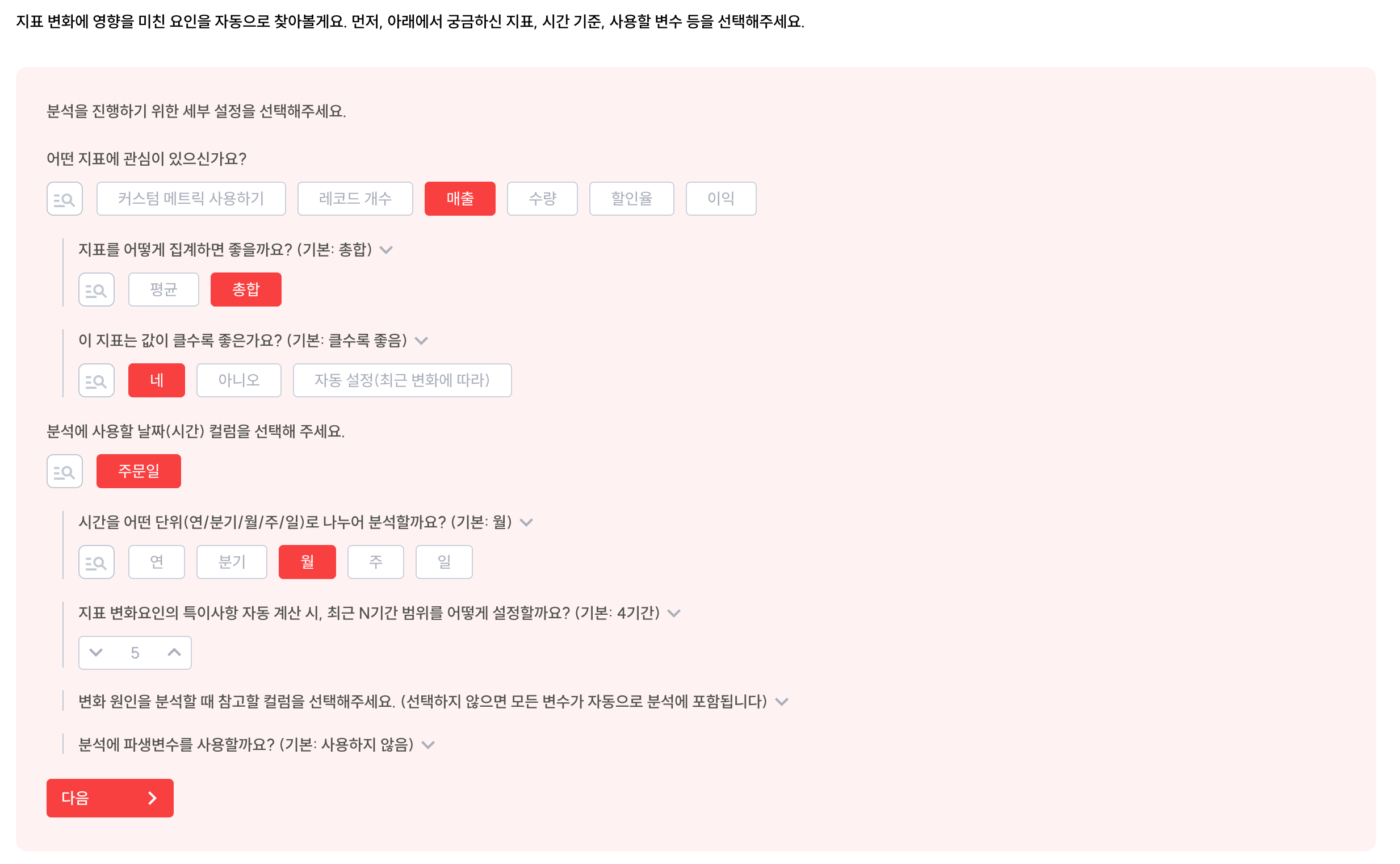Click the period number field showing 5
This screenshot has width=1400, height=864.
coord(136,653)
